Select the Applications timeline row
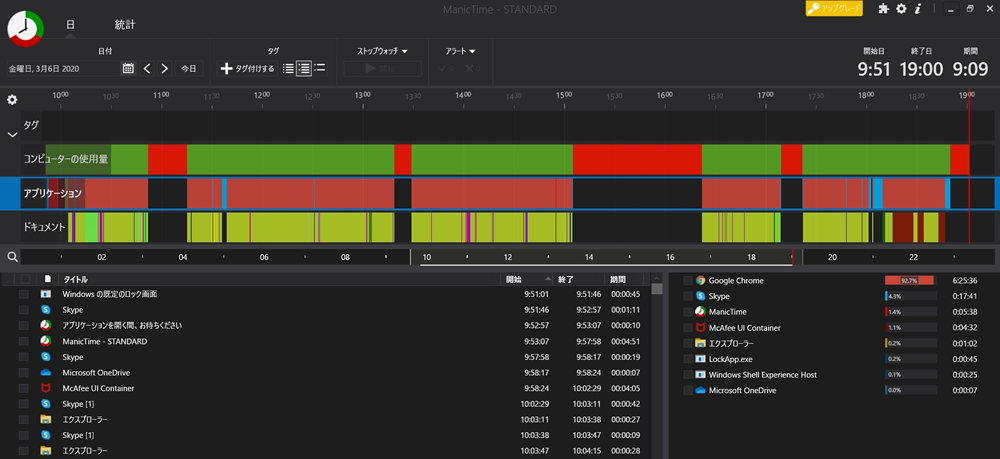The image size is (1000, 459). 507,193
